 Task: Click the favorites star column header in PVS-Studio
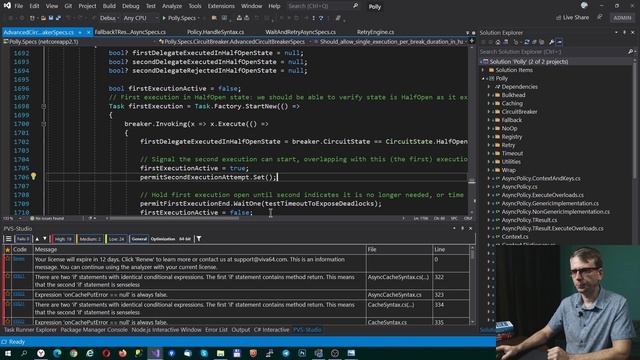[7, 249]
